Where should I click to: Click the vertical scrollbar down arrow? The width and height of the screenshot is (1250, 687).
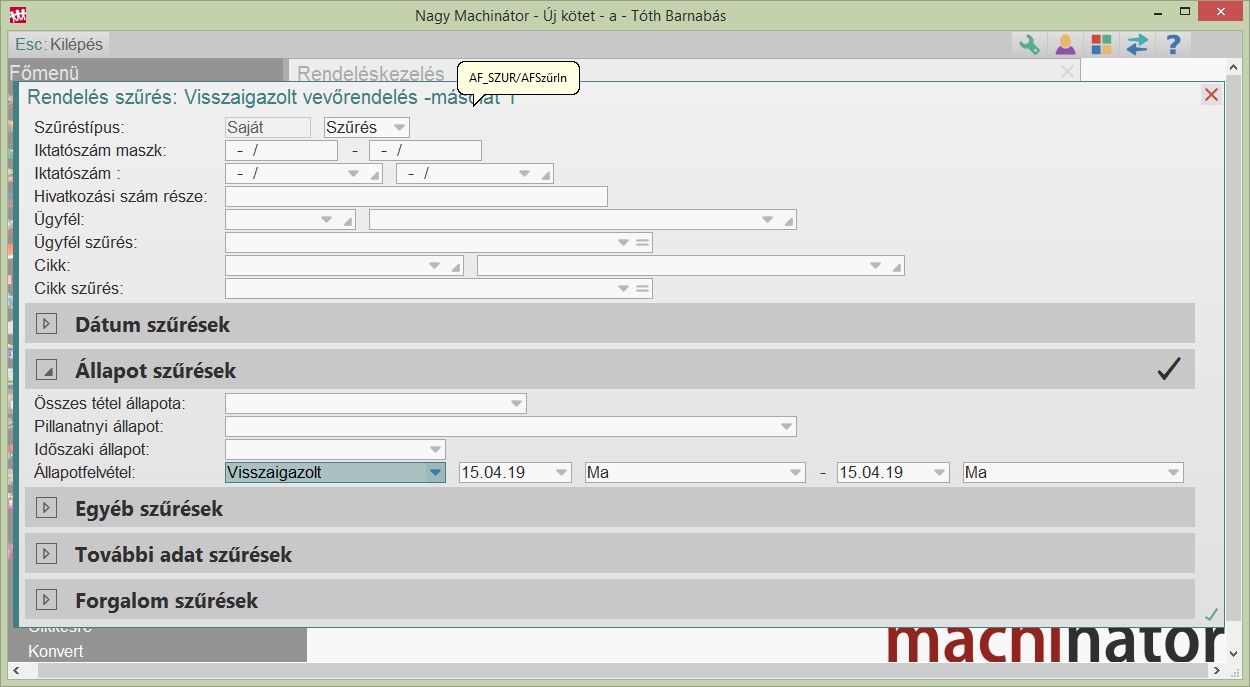point(1233,653)
